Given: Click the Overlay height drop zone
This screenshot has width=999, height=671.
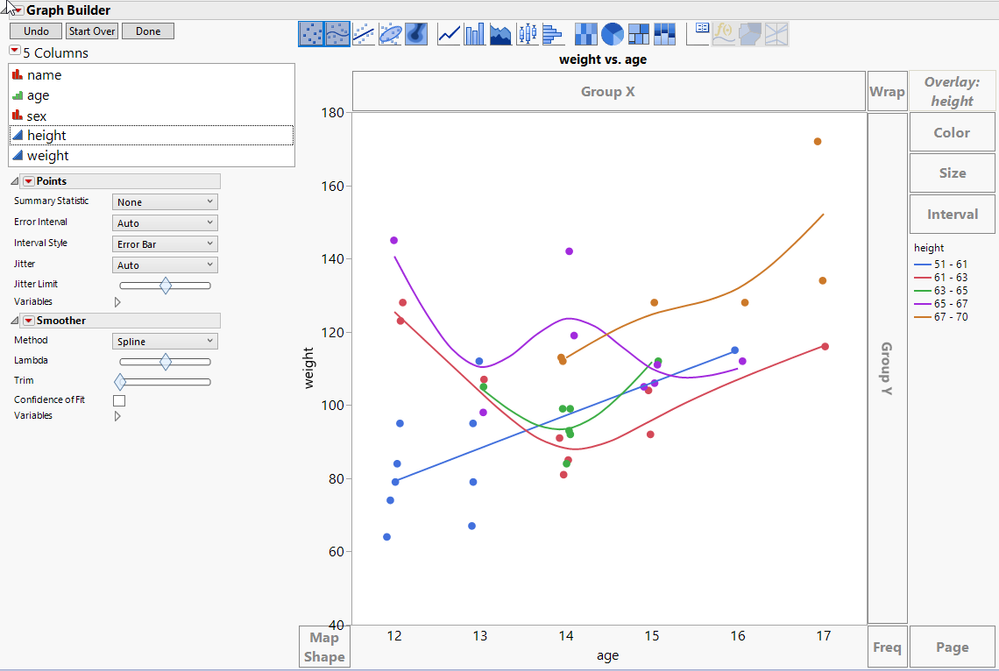Looking at the screenshot, I should tap(952, 91).
